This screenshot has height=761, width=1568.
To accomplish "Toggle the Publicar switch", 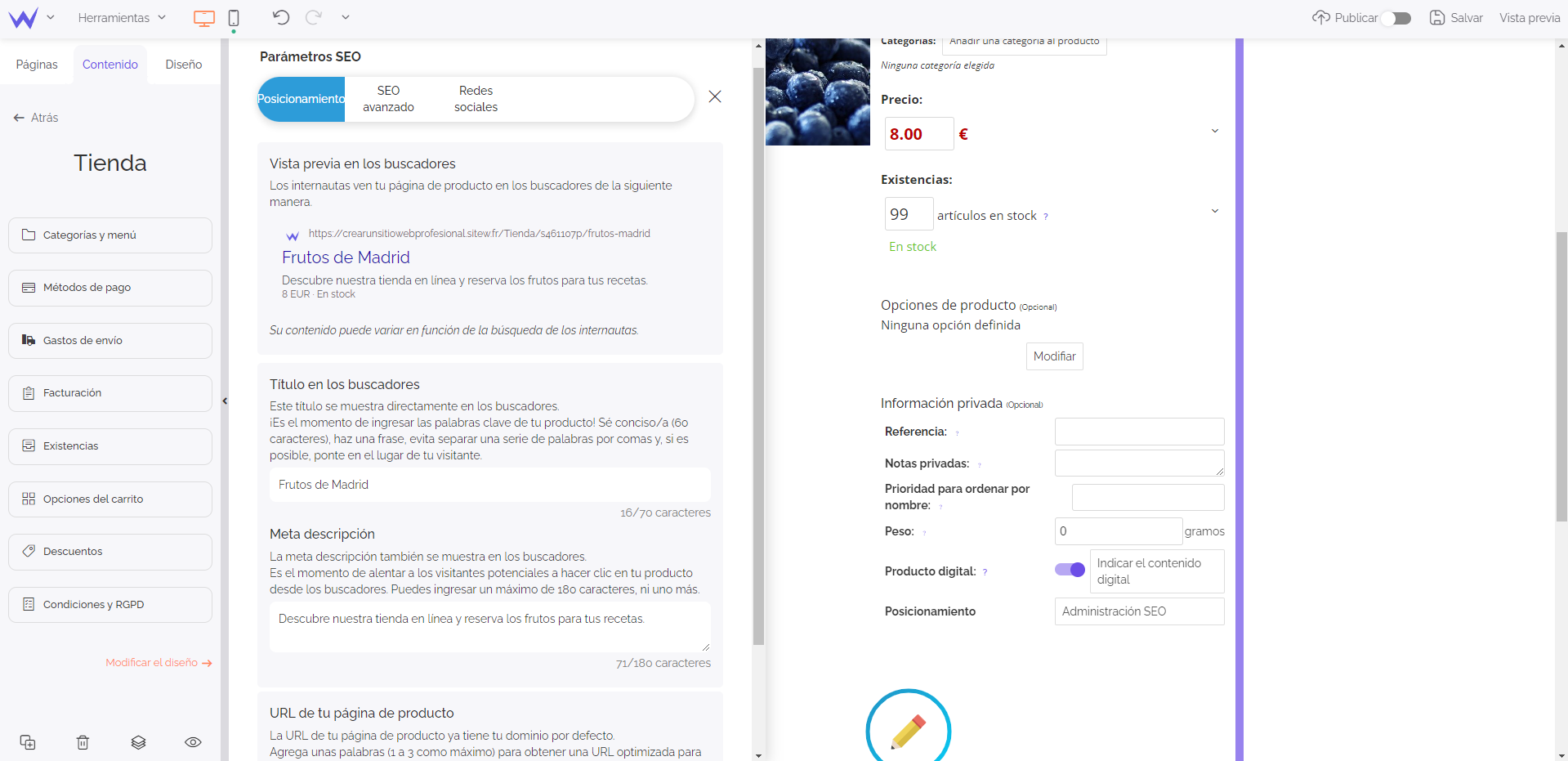I will pyautogui.click(x=1396, y=18).
